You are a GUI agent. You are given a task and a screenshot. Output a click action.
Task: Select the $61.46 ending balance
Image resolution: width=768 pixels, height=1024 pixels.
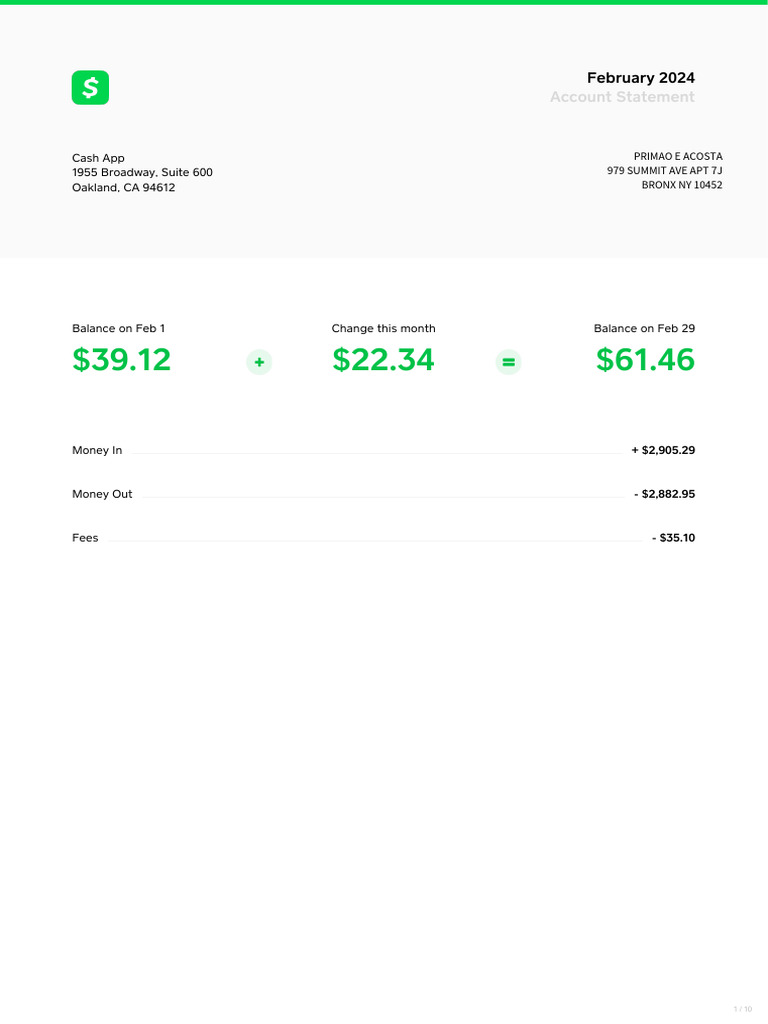(x=645, y=360)
